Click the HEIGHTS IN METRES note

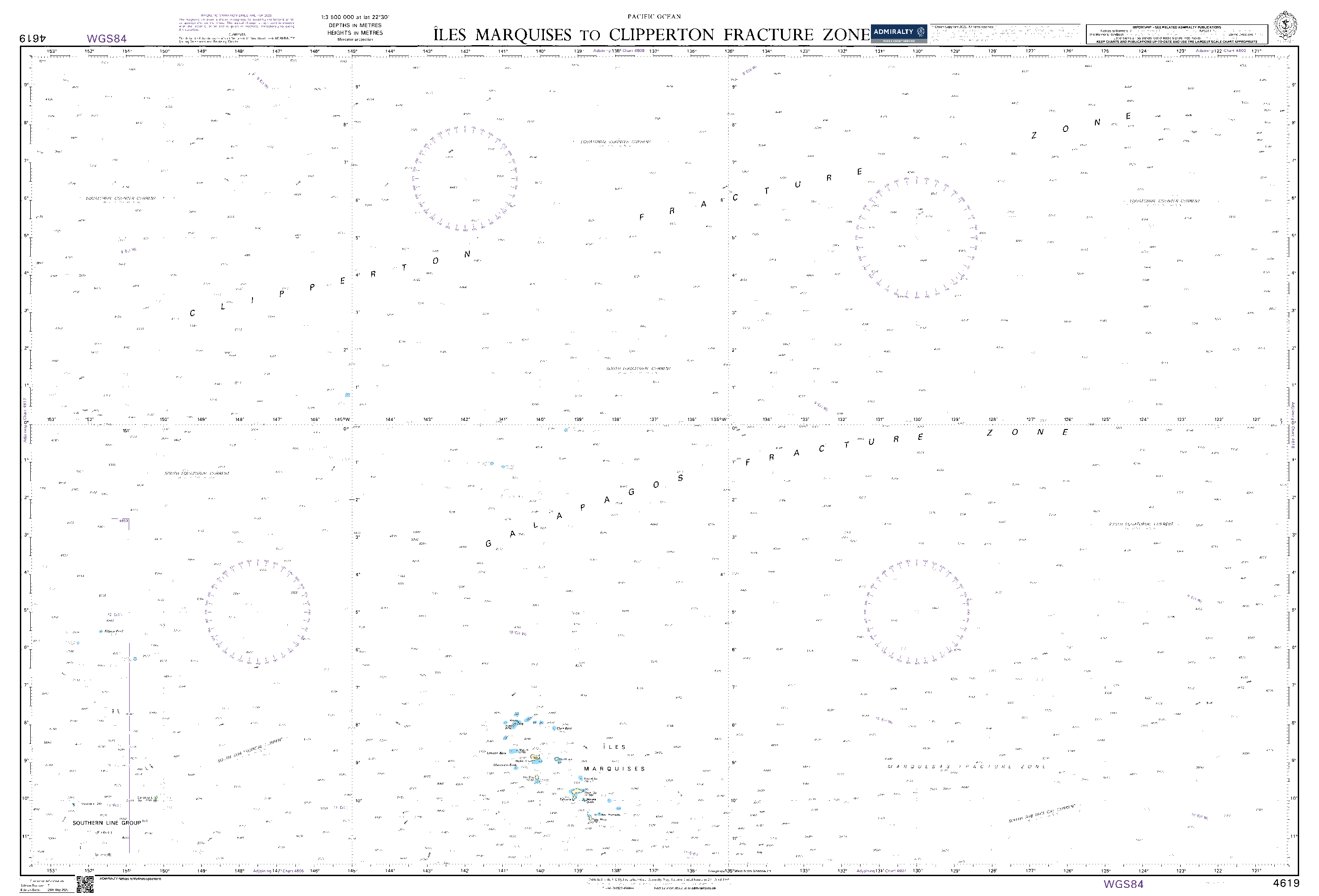tap(355, 33)
